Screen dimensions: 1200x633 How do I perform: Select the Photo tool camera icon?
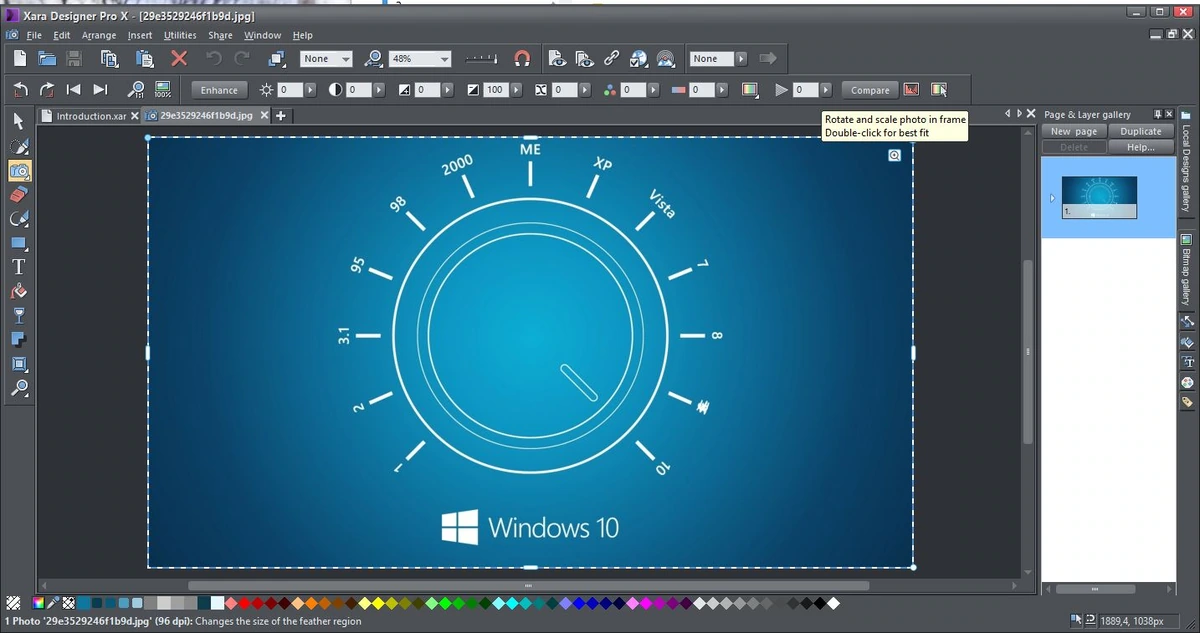pyautogui.click(x=19, y=170)
